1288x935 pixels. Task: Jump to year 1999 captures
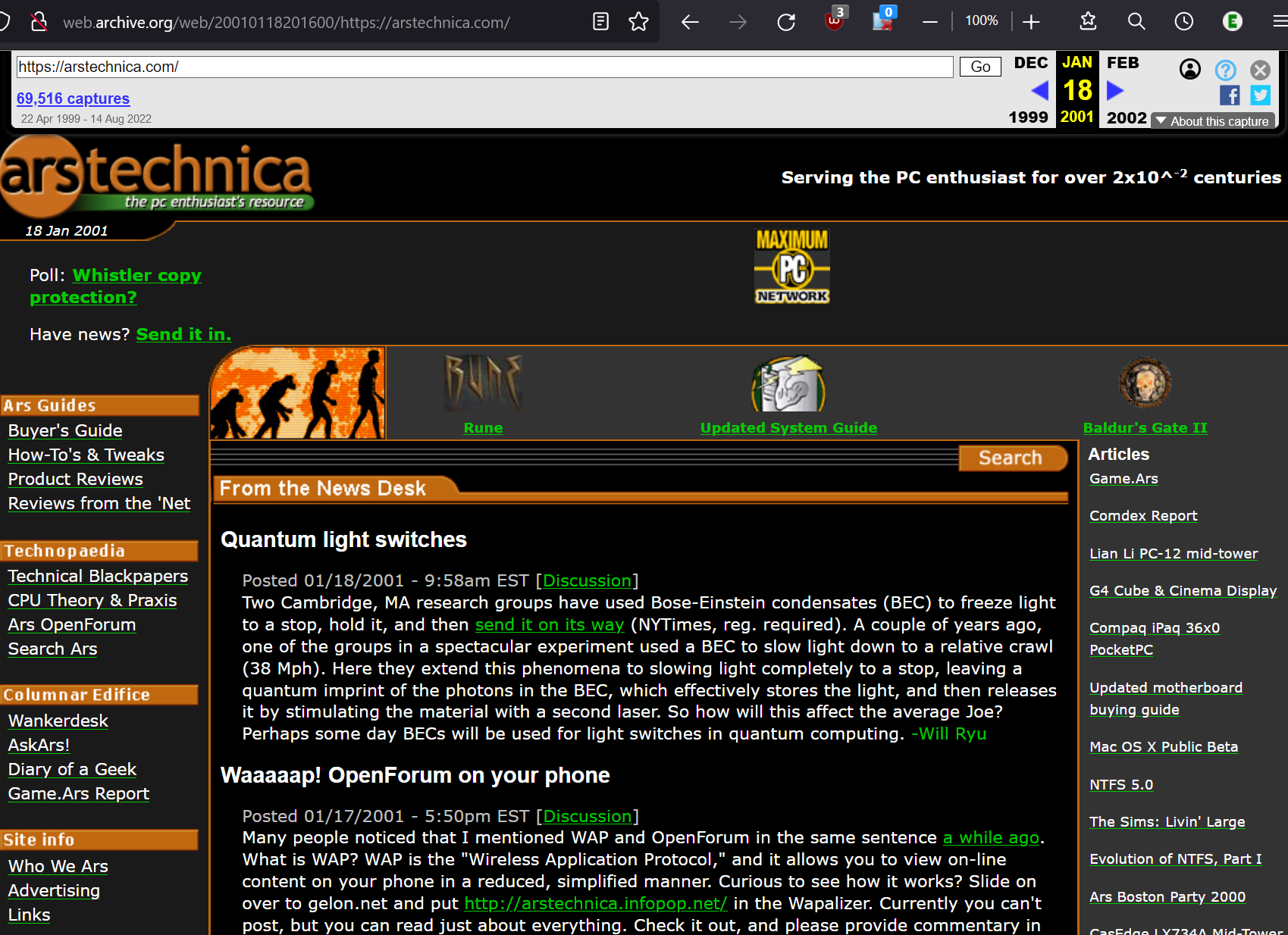pos(1028,117)
